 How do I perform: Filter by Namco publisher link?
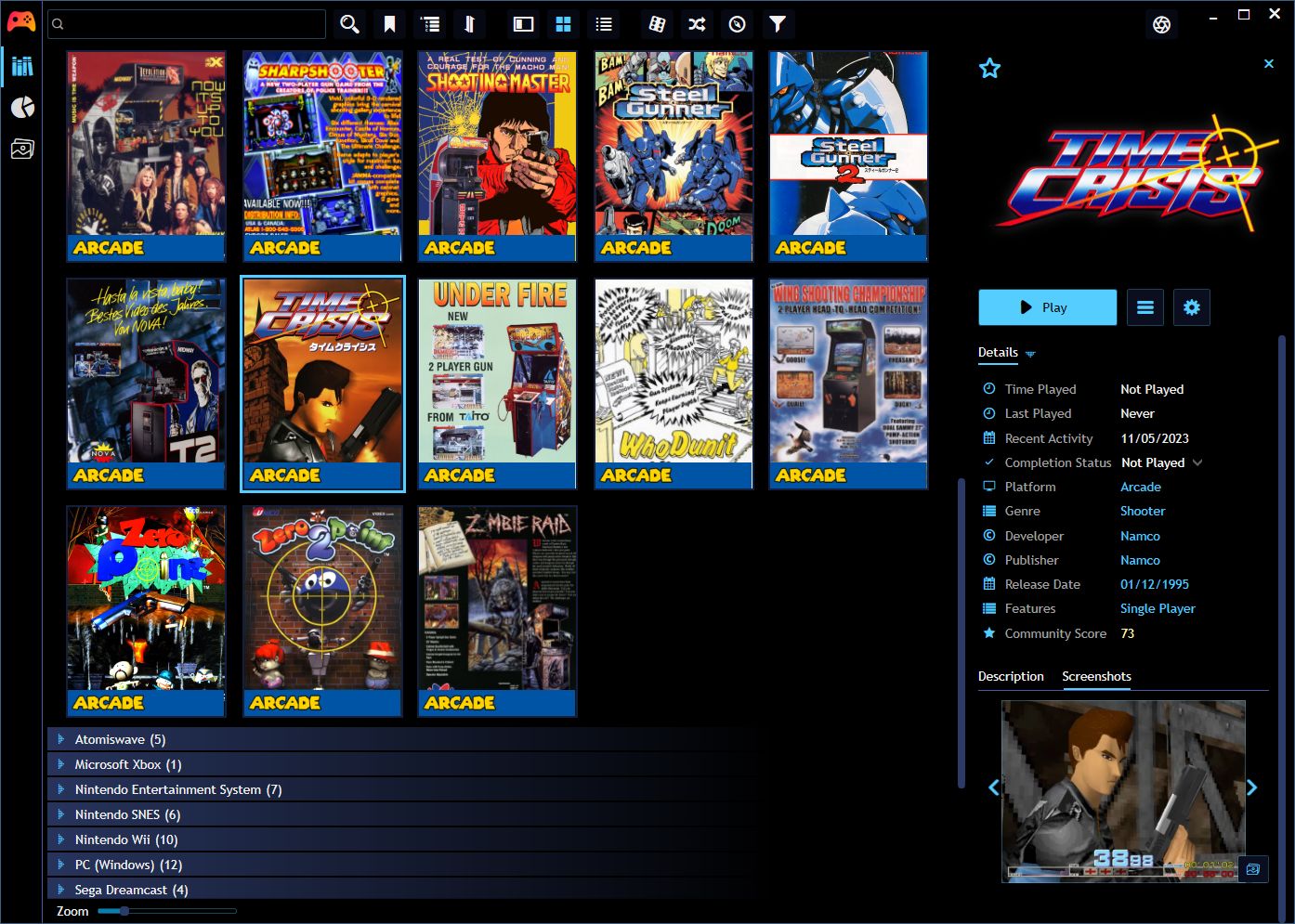pyautogui.click(x=1140, y=560)
